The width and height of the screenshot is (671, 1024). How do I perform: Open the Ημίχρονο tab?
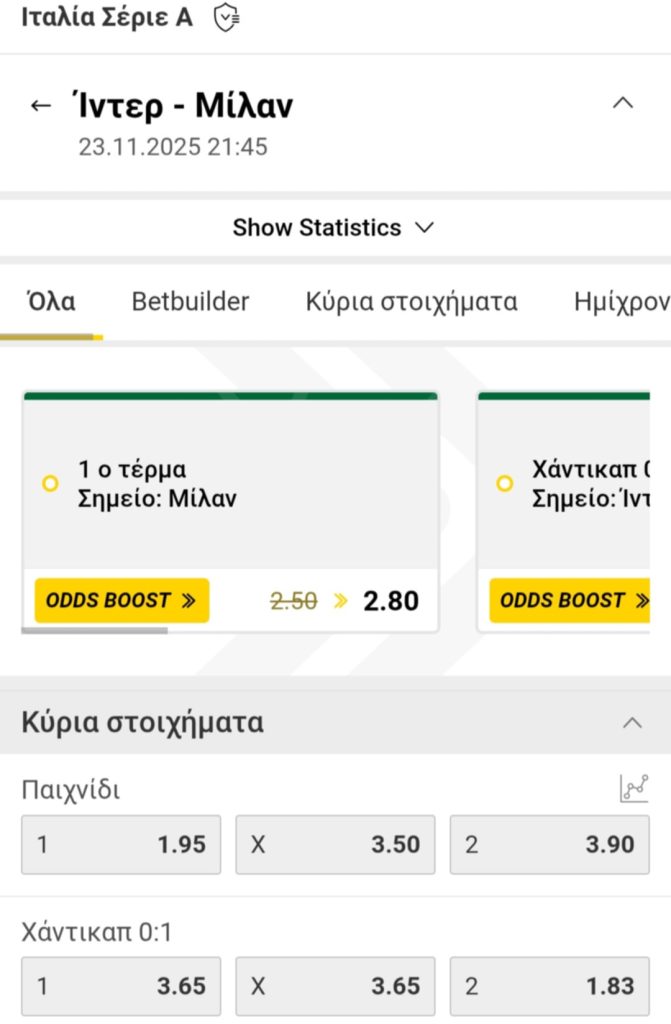click(622, 302)
